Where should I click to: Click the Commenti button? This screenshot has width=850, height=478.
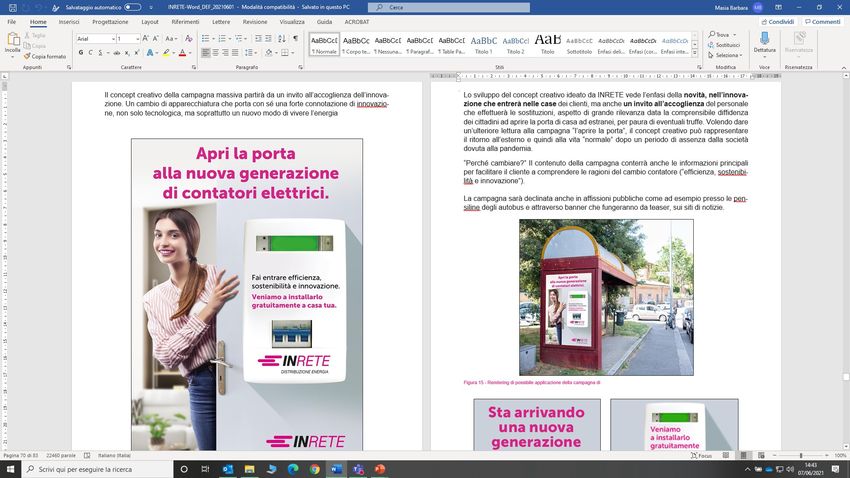pyautogui.click(x=823, y=21)
